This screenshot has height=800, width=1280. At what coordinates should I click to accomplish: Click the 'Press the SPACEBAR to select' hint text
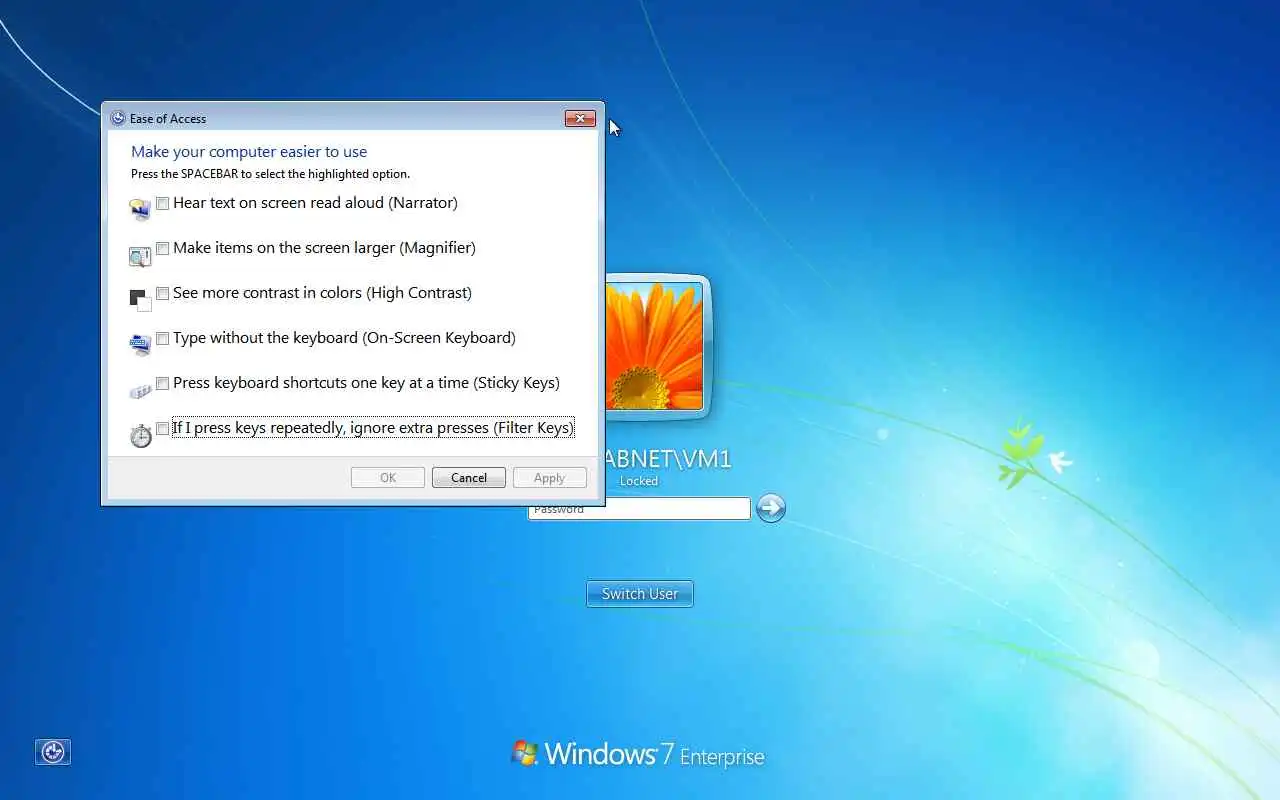tap(270, 174)
